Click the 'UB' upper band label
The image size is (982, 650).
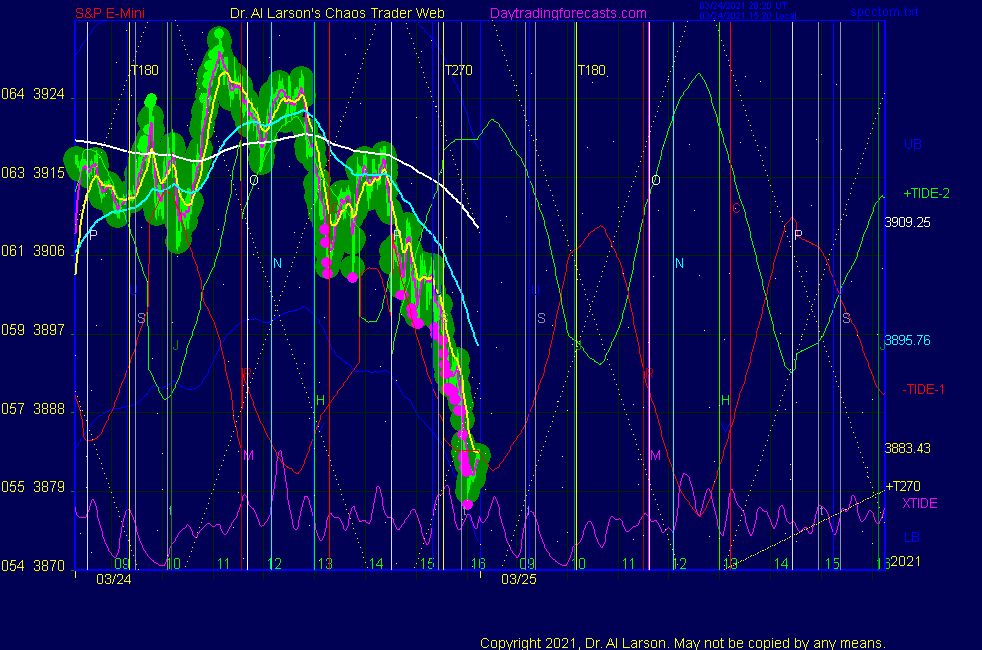click(x=912, y=144)
